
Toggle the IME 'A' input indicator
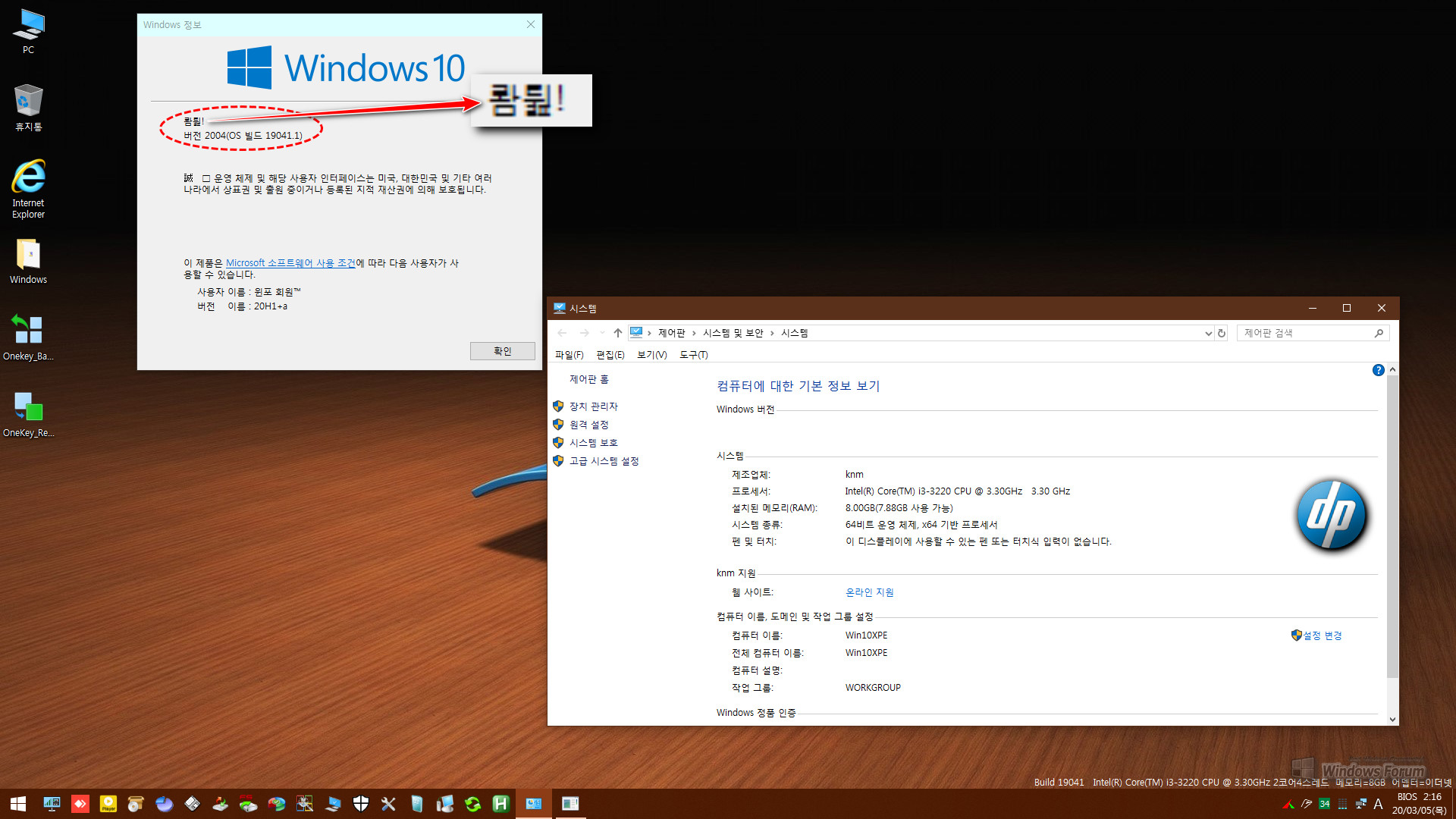click(x=1378, y=804)
